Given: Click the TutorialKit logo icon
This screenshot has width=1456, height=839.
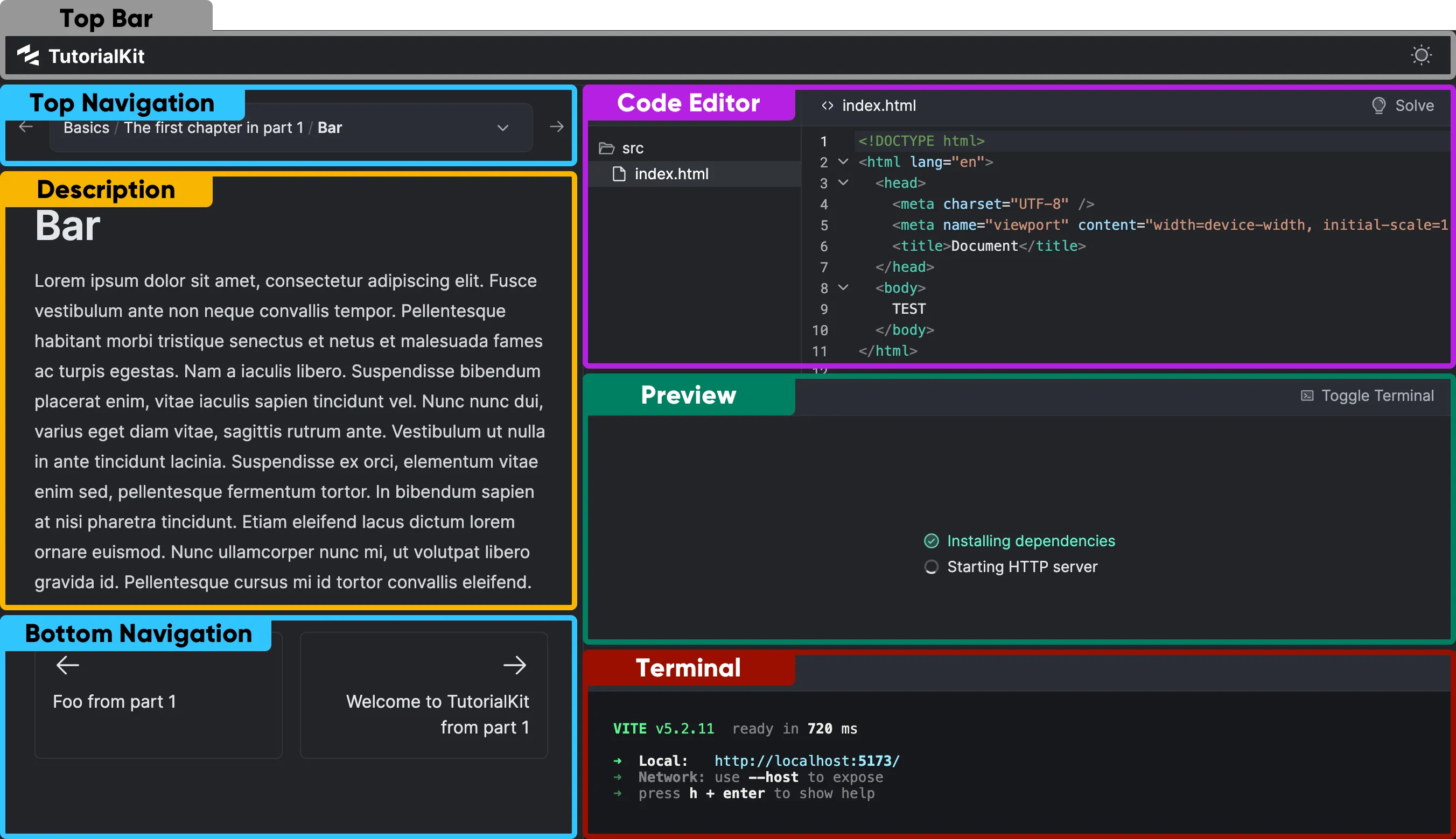Looking at the screenshot, I should tap(27, 55).
